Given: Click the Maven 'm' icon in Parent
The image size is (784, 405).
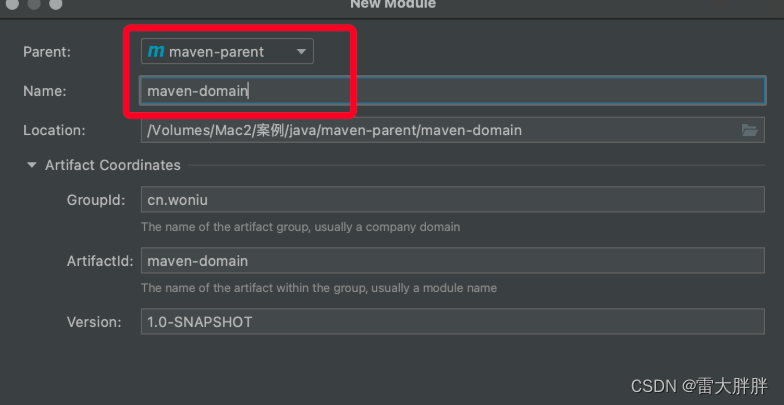Looking at the screenshot, I should pos(156,51).
